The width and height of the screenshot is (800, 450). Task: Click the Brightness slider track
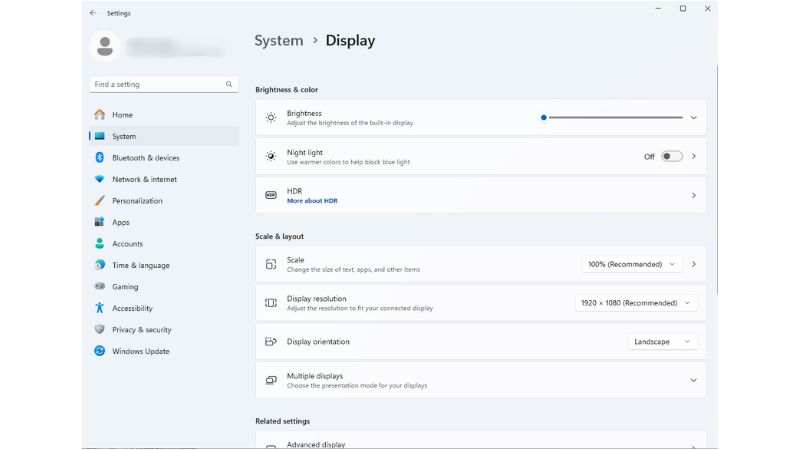[612, 117]
